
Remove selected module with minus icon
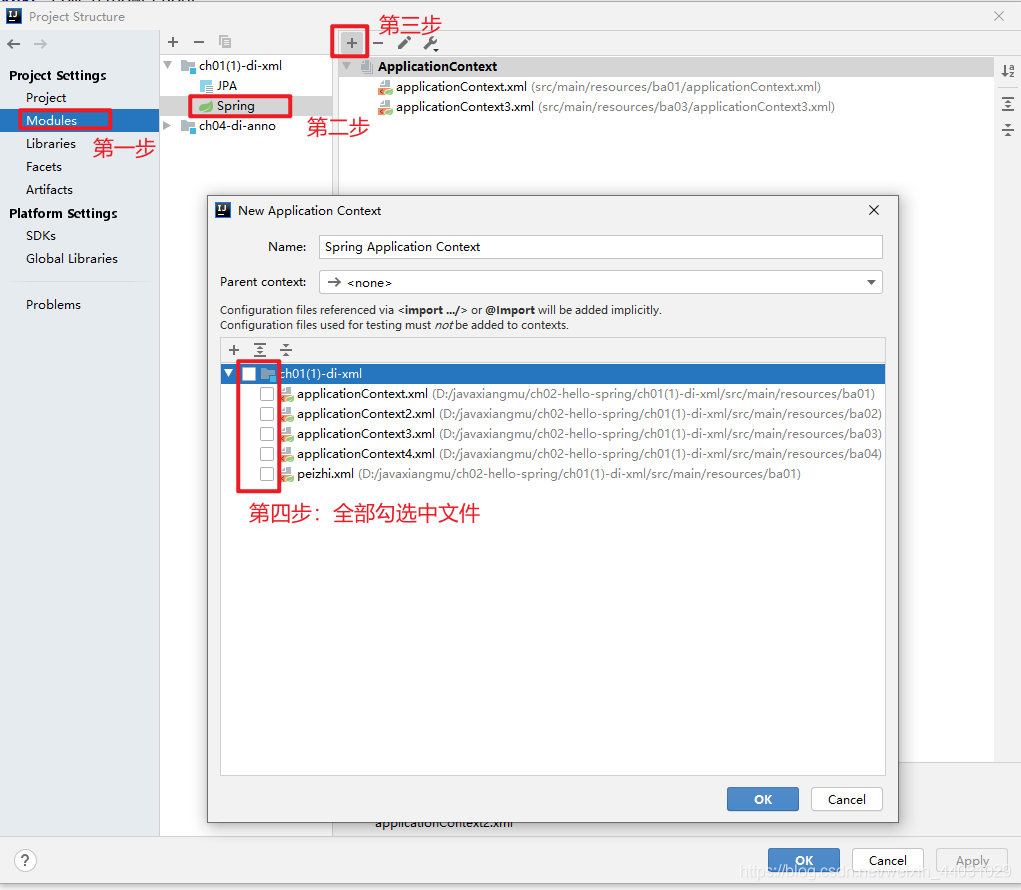point(199,42)
